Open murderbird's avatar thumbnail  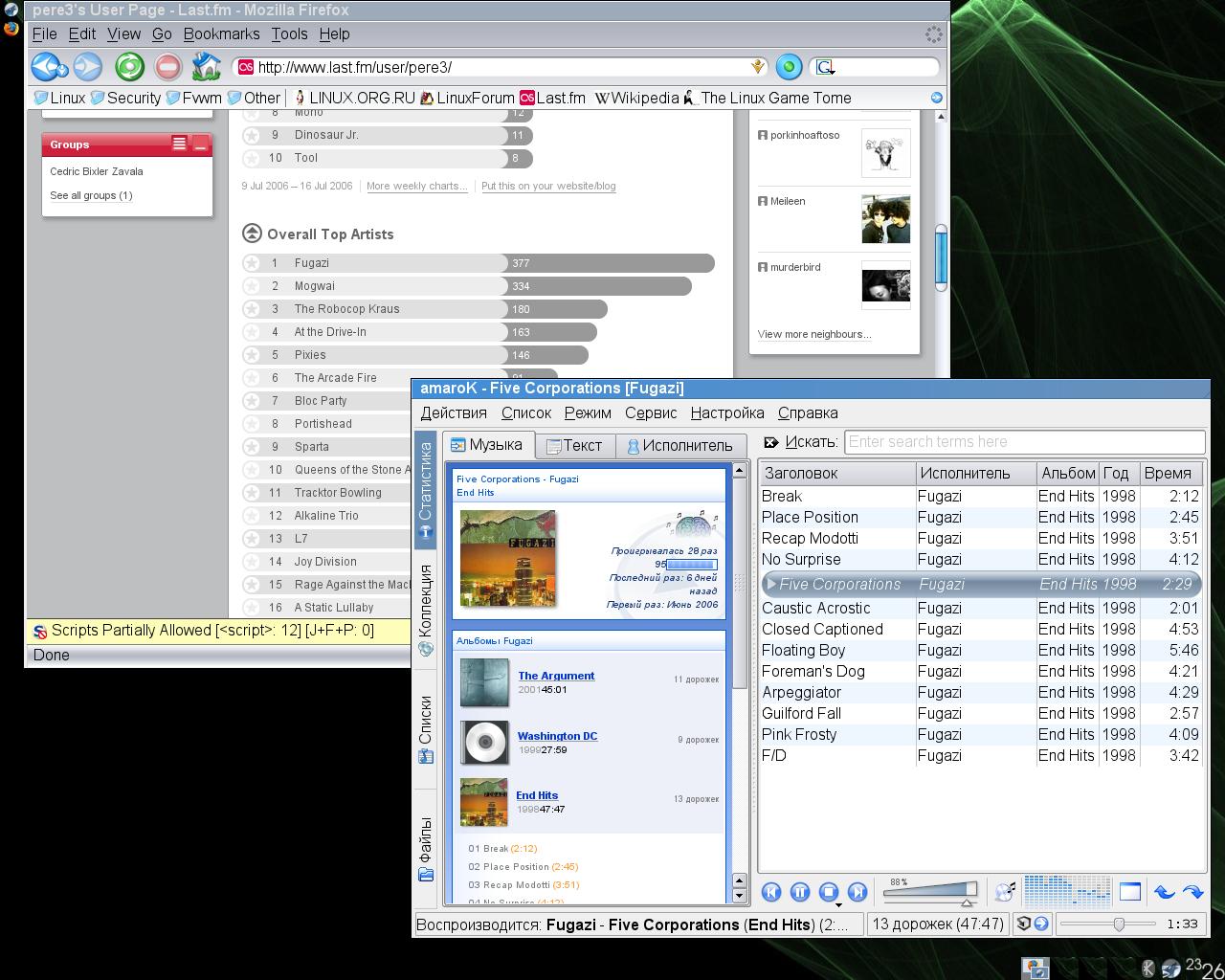[x=885, y=285]
